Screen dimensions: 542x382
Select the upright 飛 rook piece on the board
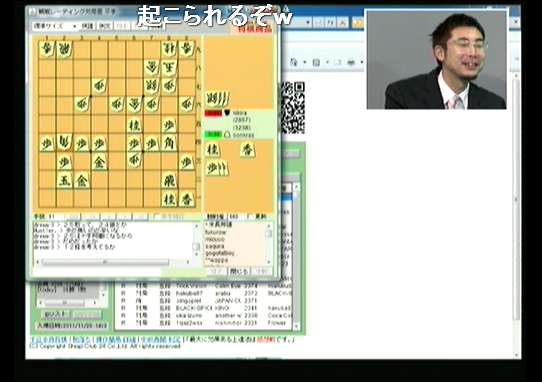(x=169, y=180)
